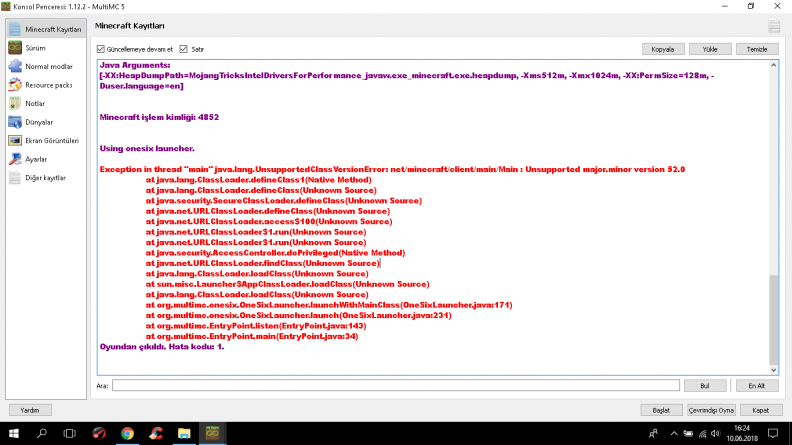Focus the Ara search input field

pyautogui.click(x=395, y=385)
